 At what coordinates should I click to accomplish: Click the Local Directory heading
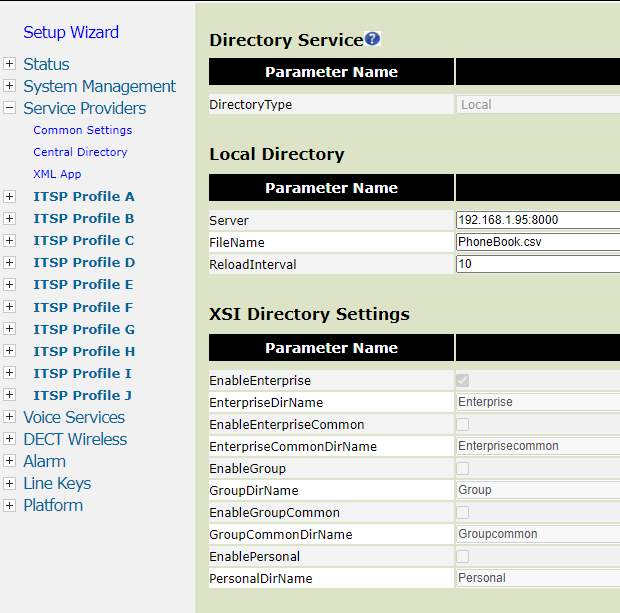(277, 154)
